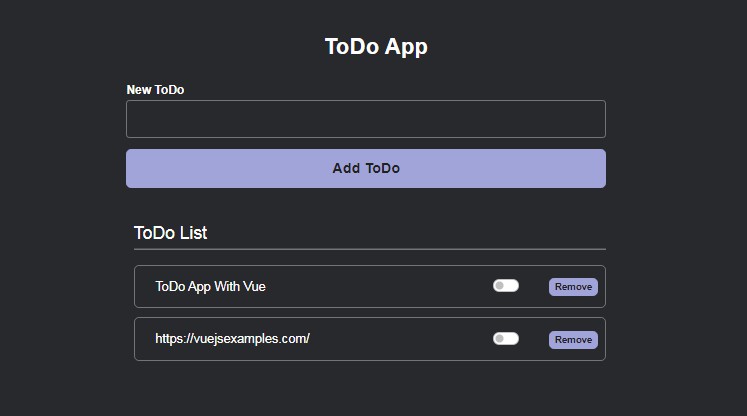Screen dimensions: 747x416
Task: Click the New ToDo field label
Action: 155,90
